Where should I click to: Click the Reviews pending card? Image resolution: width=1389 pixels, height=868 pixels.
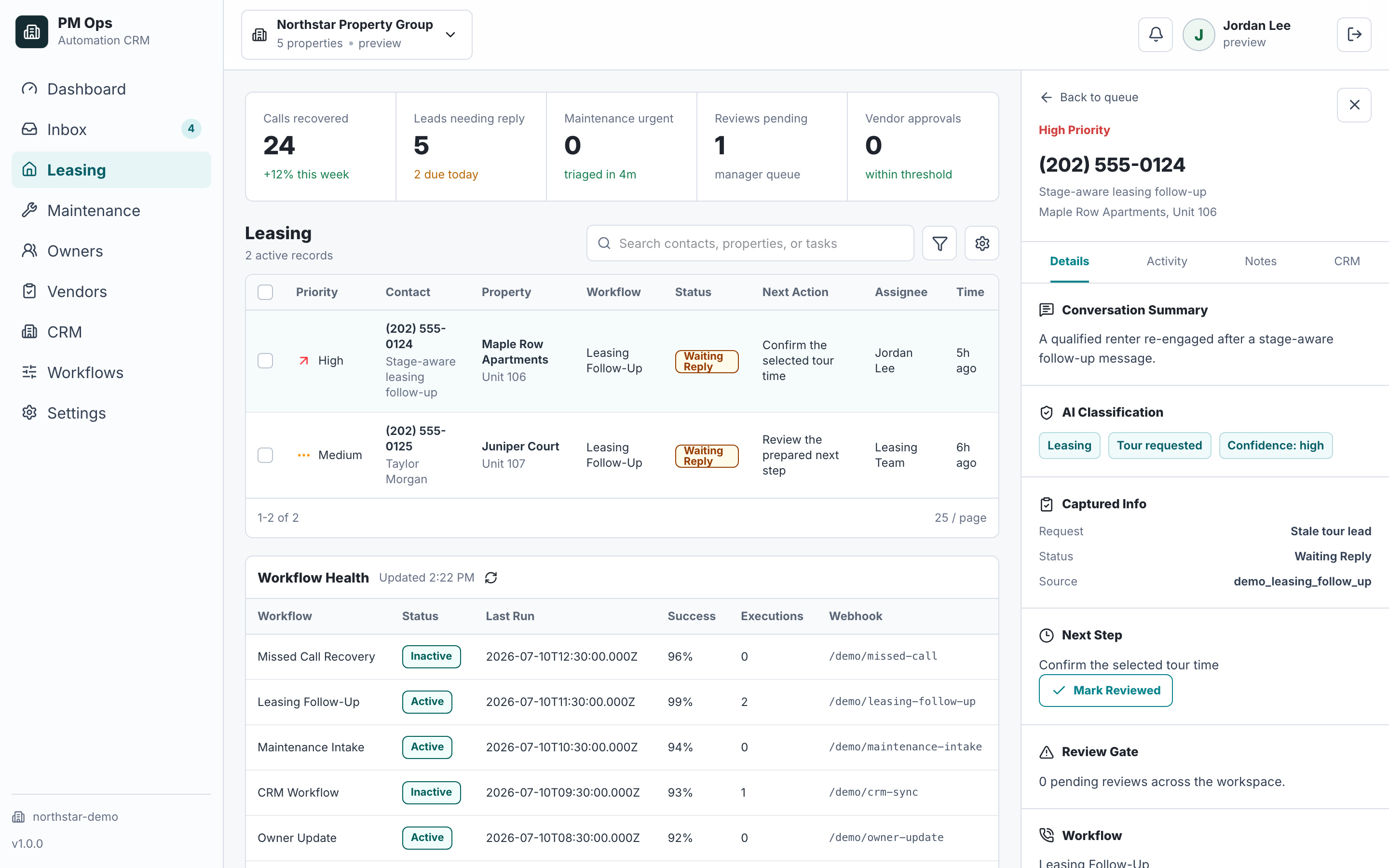(x=772, y=147)
